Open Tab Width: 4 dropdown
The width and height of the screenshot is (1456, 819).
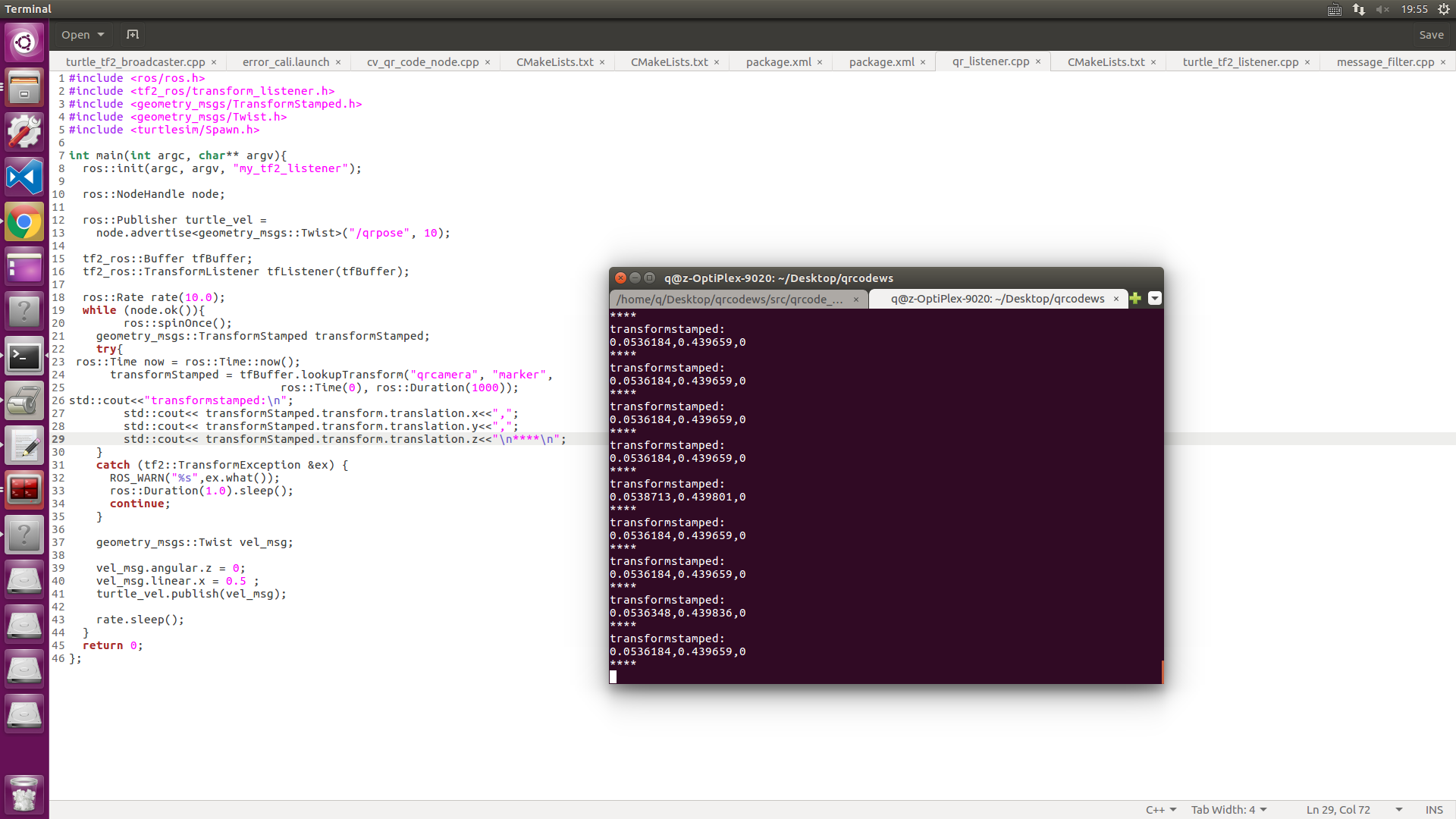(1228, 810)
